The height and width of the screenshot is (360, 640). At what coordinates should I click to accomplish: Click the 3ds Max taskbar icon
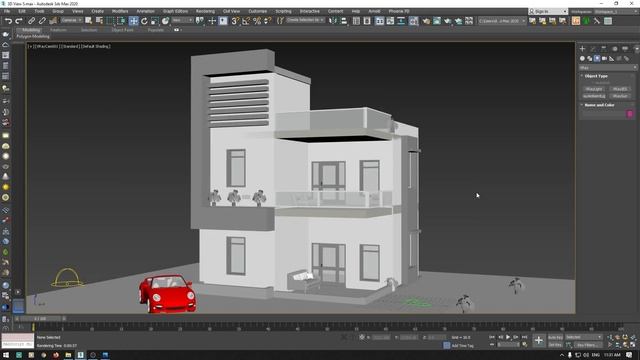[x=80, y=355]
